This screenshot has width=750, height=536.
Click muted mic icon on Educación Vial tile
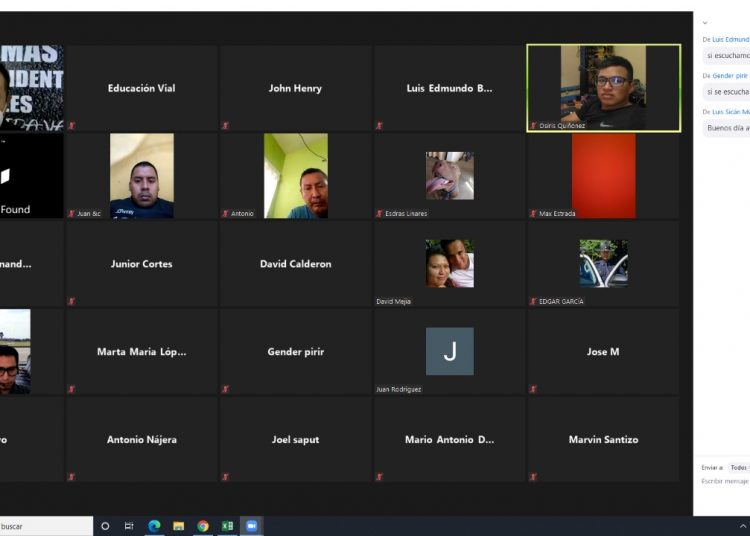coord(71,125)
